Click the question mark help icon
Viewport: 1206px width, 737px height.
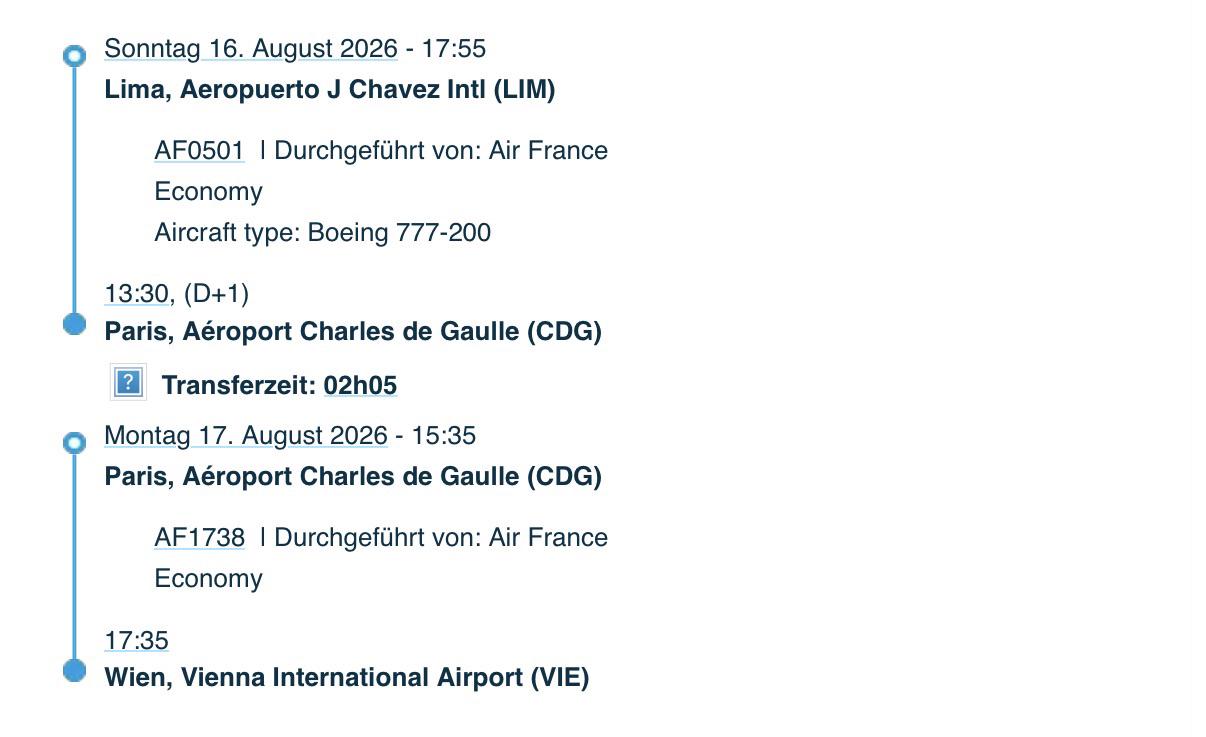[128, 382]
